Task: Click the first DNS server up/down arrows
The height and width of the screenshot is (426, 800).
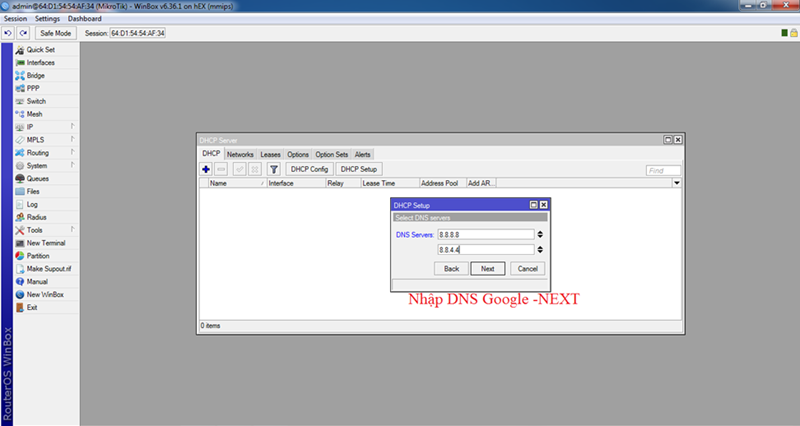Action: coord(540,235)
